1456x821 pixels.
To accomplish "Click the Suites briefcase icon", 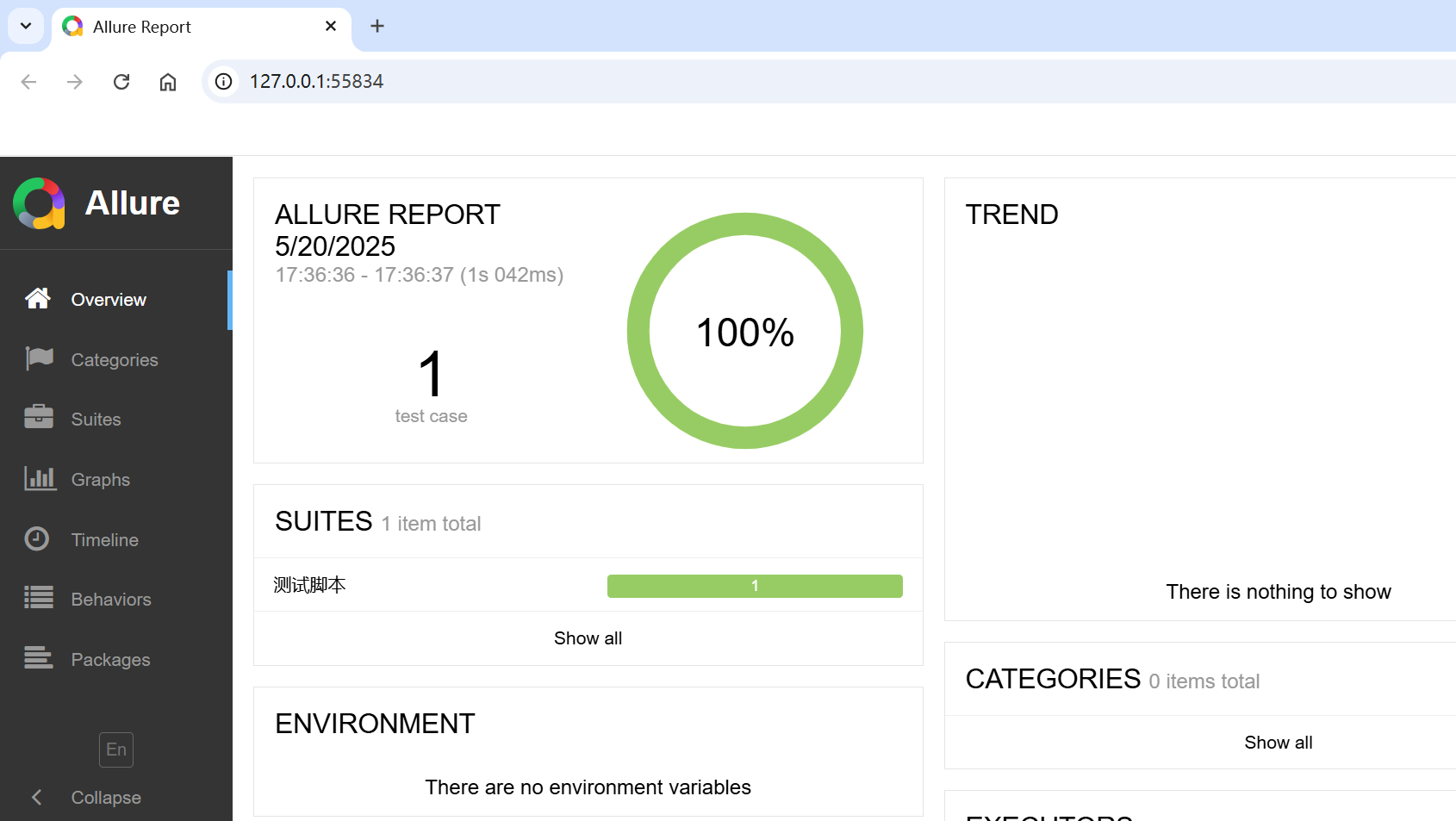I will (39, 419).
